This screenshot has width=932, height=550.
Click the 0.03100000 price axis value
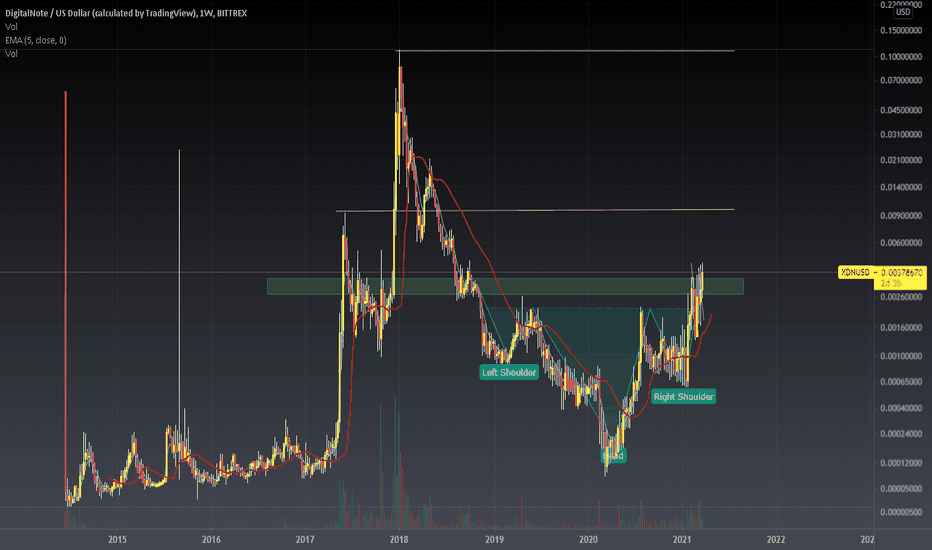point(901,134)
